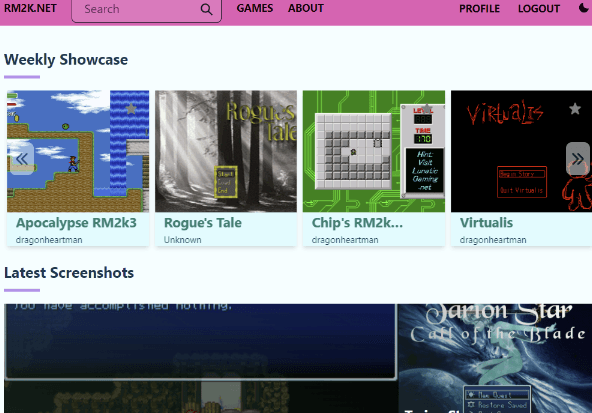Go to previous showcase slide arrow
The width and height of the screenshot is (592, 413).
(x=22, y=159)
